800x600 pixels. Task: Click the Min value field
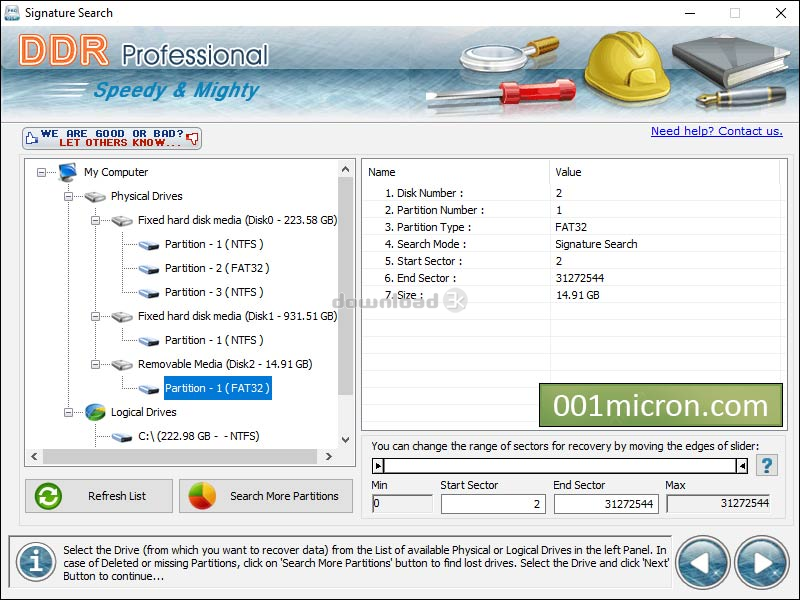point(402,504)
